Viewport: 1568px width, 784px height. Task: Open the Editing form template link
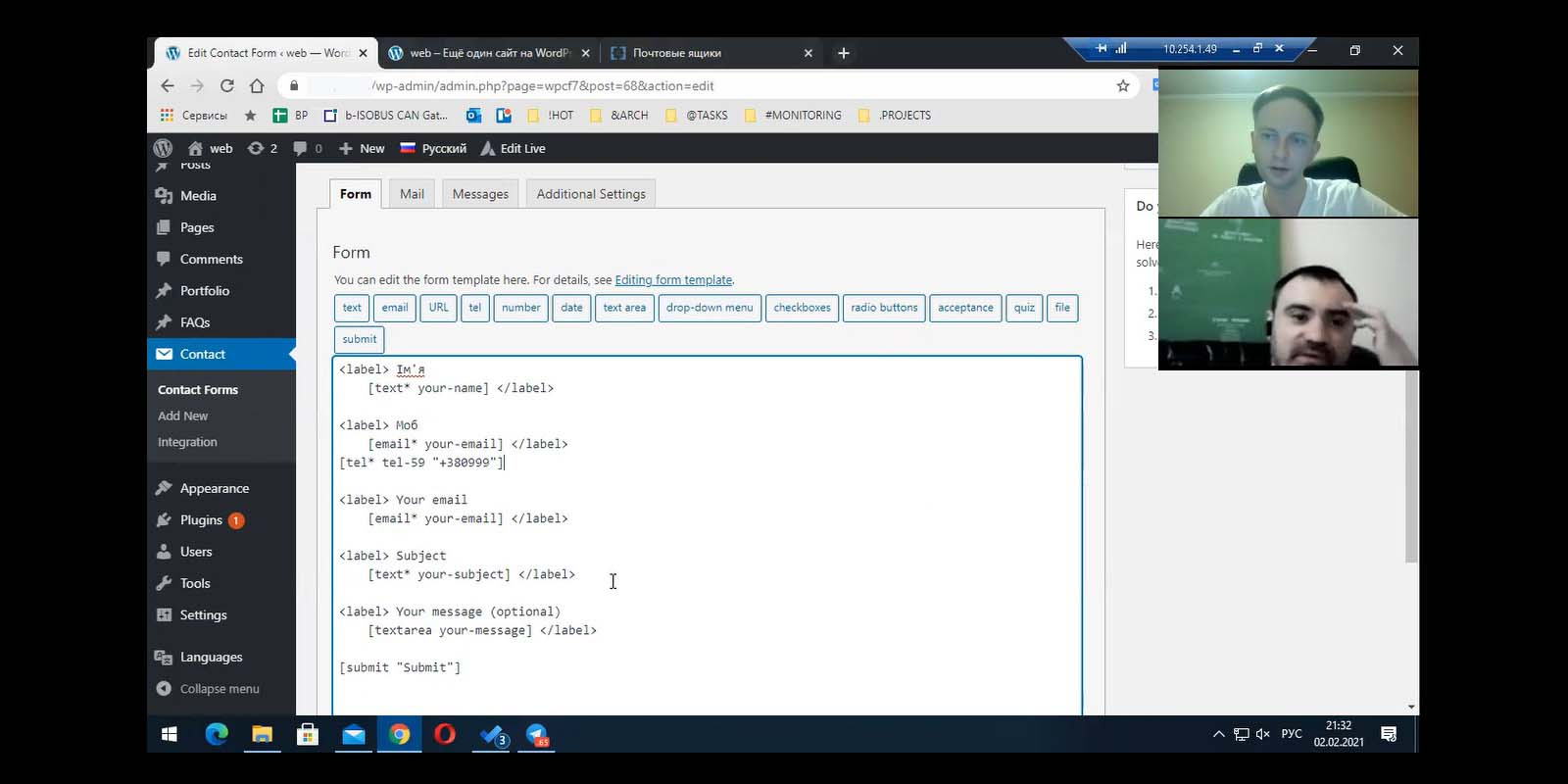673,280
